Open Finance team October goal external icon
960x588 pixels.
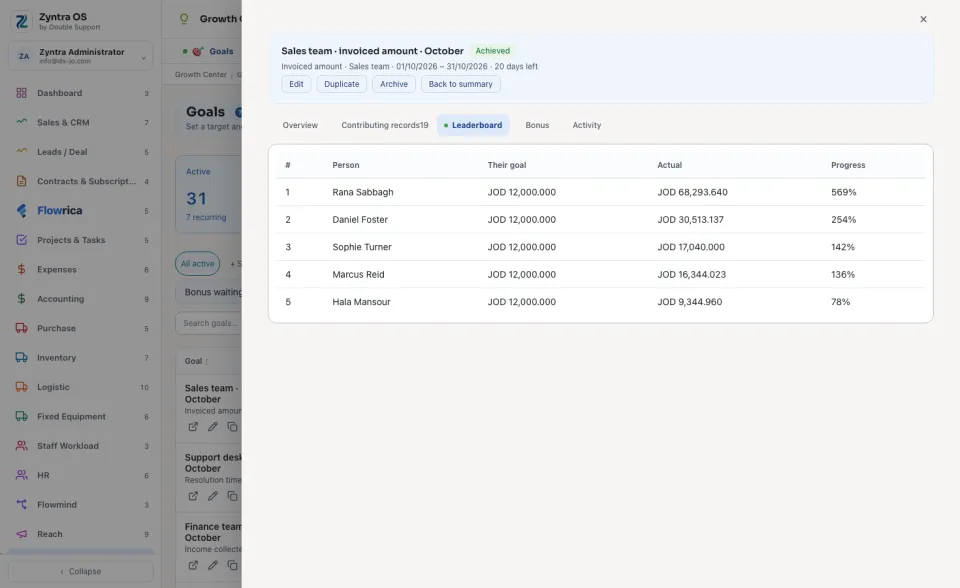193,565
